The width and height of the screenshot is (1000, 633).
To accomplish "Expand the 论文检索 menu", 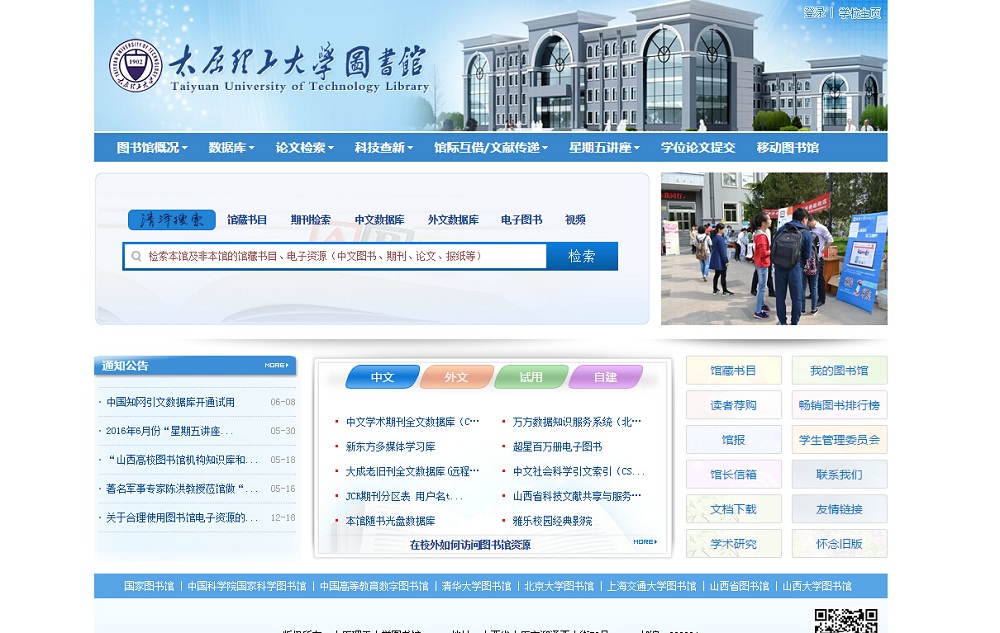I will coord(304,148).
